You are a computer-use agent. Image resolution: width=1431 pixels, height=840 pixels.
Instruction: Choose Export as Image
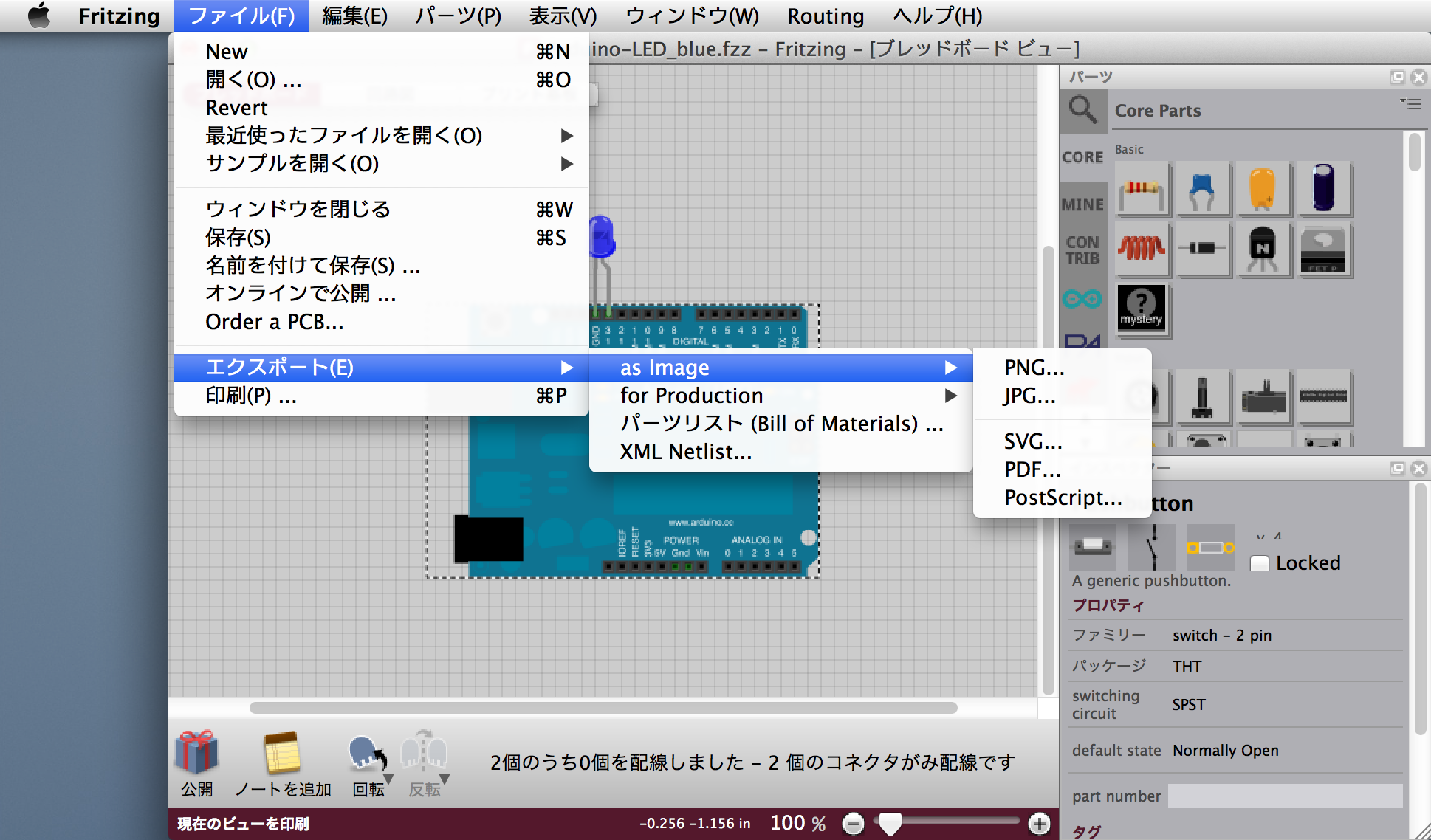tap(780, 368)
